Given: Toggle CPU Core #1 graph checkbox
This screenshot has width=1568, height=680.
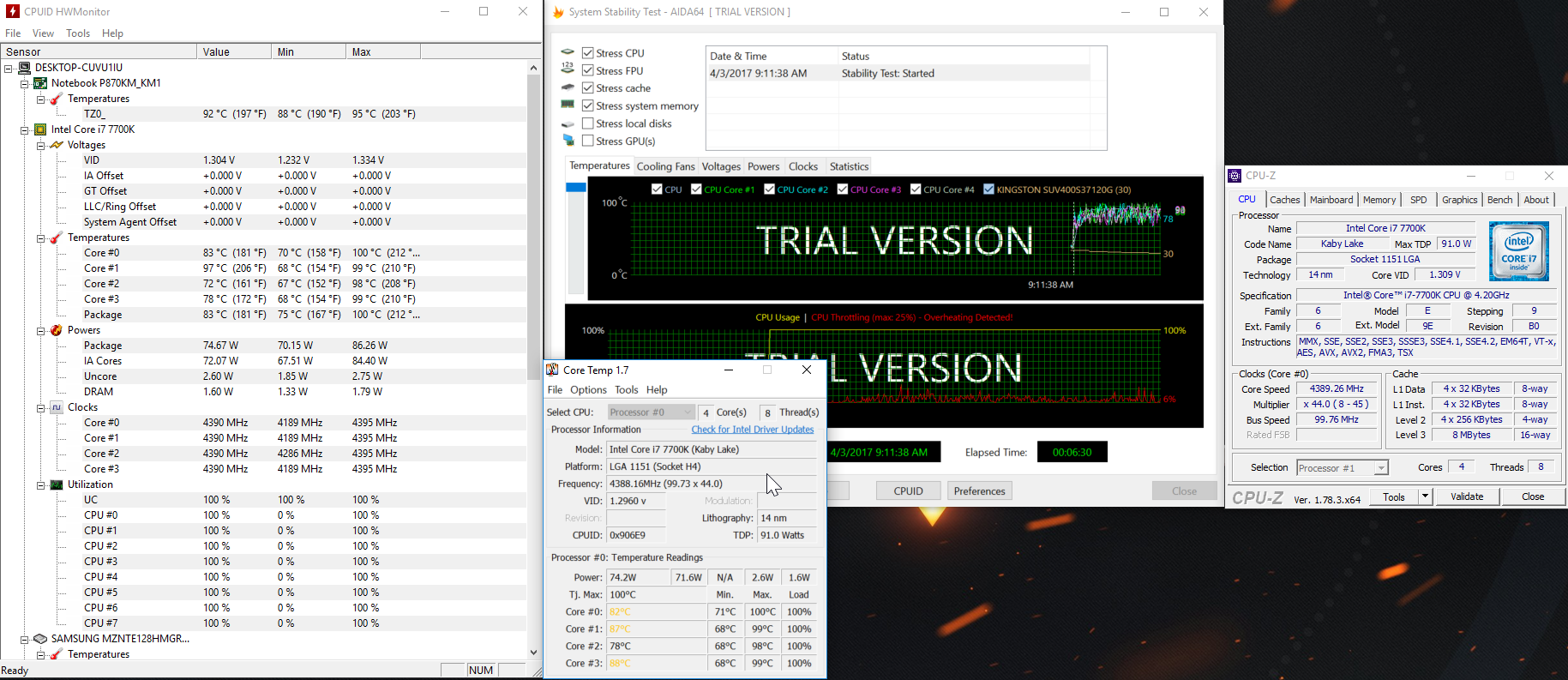Looking at the screenshot, I should click(x=696, y=190).
